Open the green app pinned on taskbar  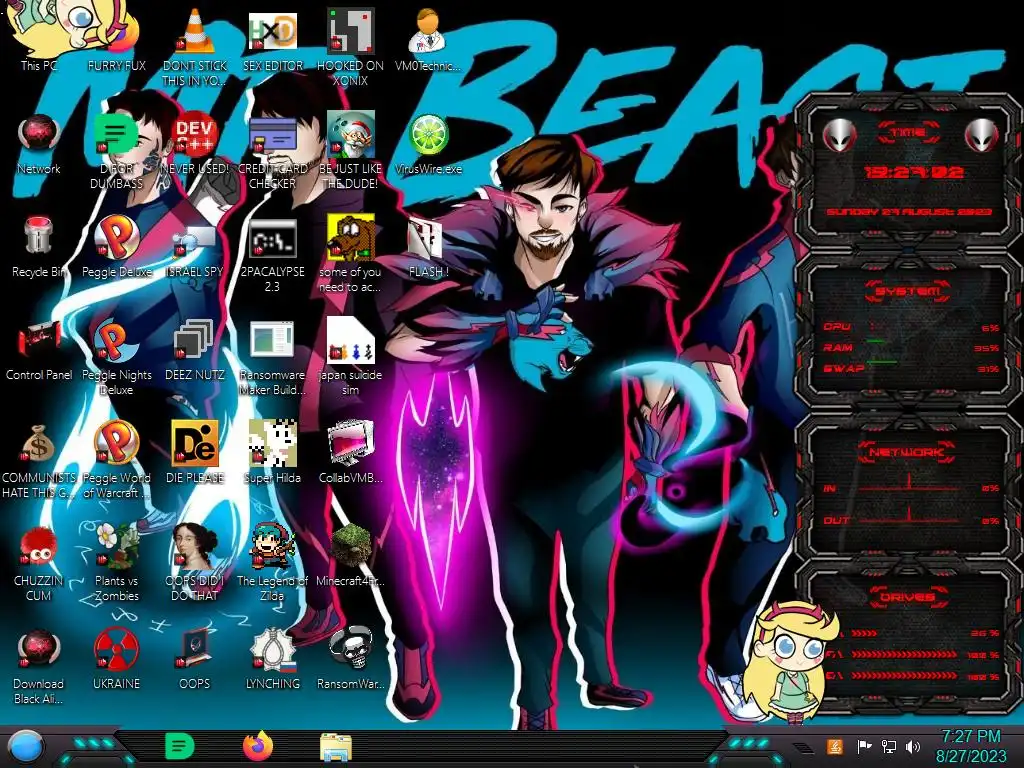(180, 746)
